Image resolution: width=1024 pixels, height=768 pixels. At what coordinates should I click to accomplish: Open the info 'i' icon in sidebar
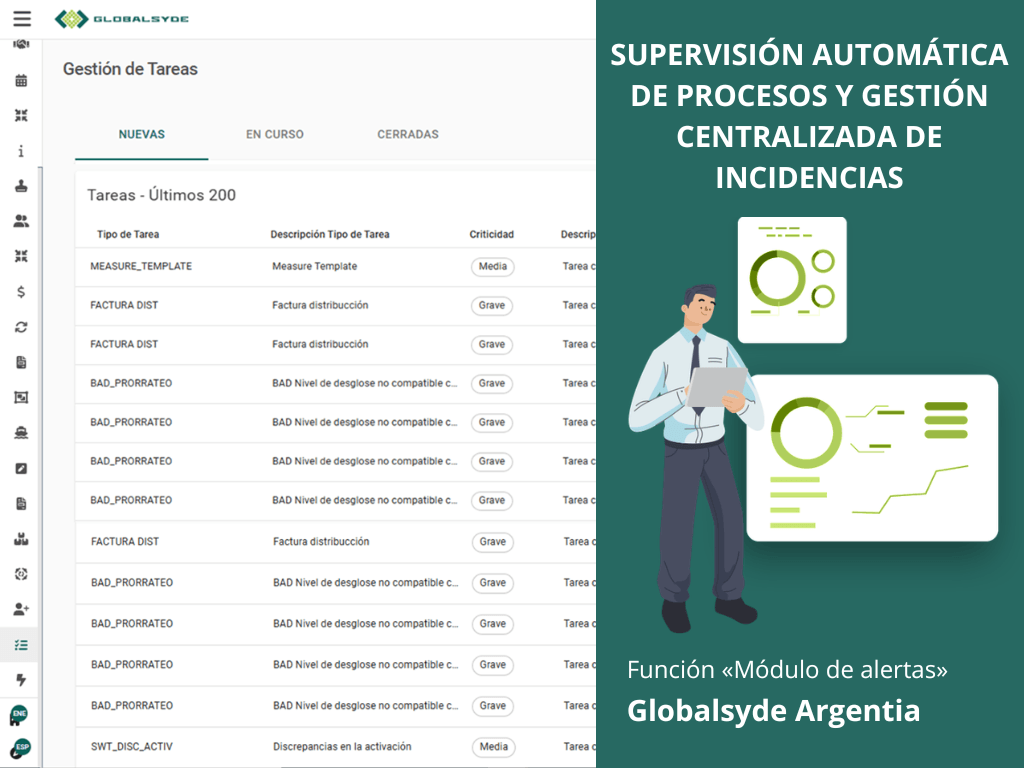pos(21,152)
